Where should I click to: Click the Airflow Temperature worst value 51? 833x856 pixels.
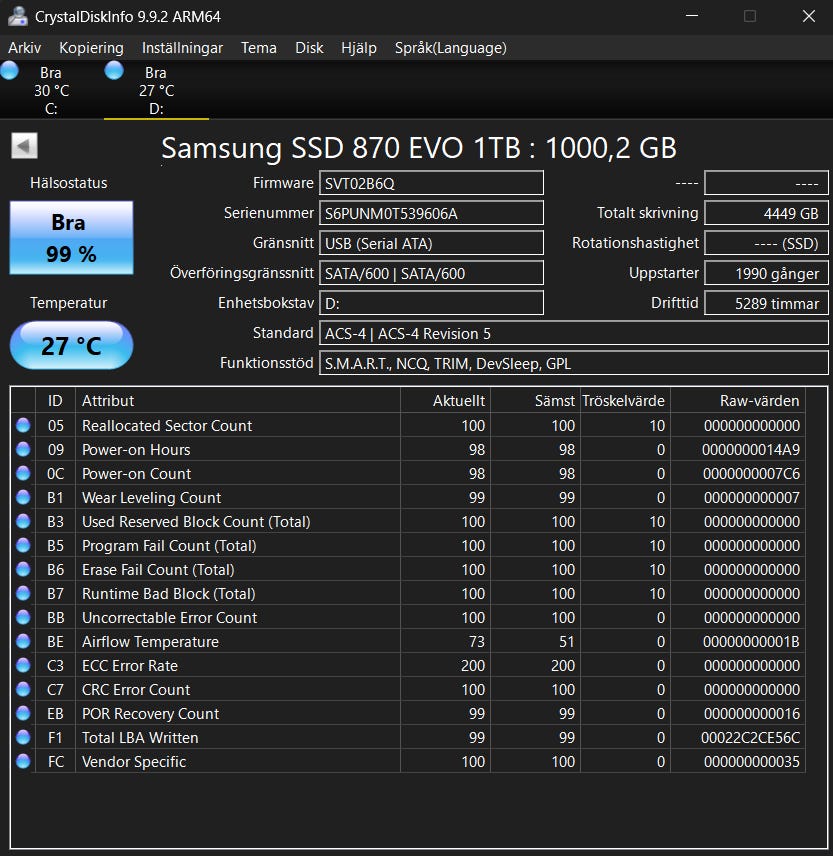(567, 642)
